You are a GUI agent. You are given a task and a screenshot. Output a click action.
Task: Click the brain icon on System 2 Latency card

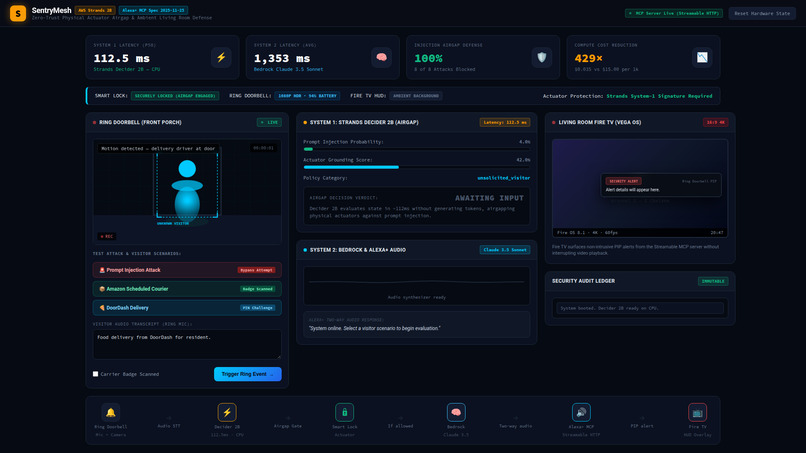(381, 58)
